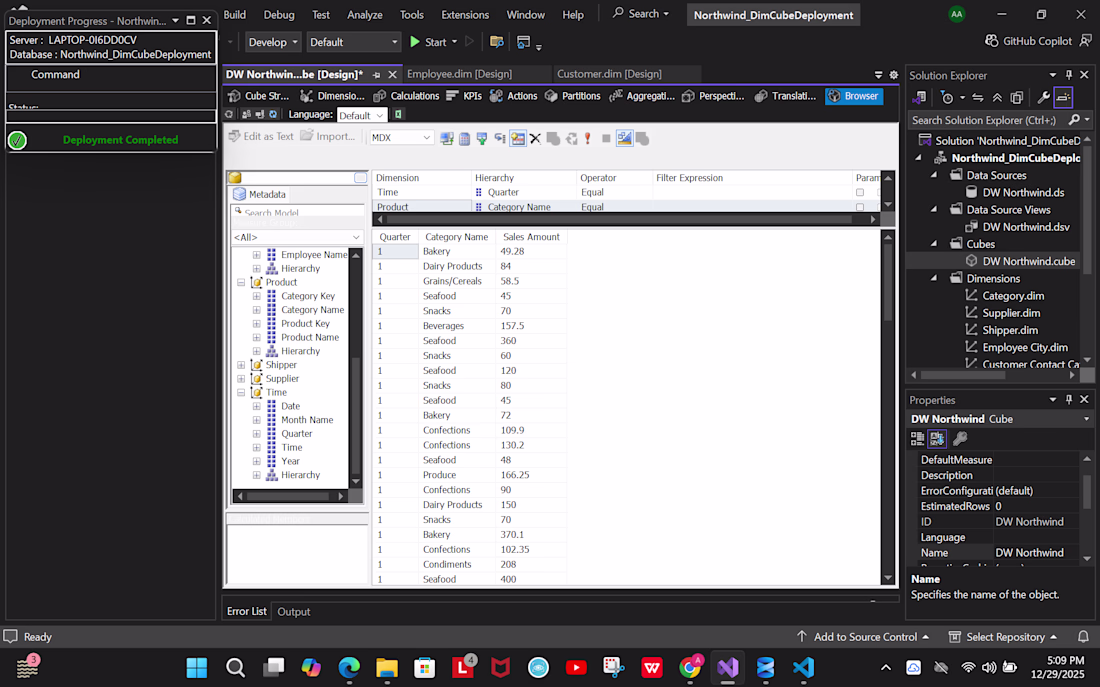Click the results grid vertical scrollbar
The height and width of the screenshot is (687, 1100).
[887, 408]
